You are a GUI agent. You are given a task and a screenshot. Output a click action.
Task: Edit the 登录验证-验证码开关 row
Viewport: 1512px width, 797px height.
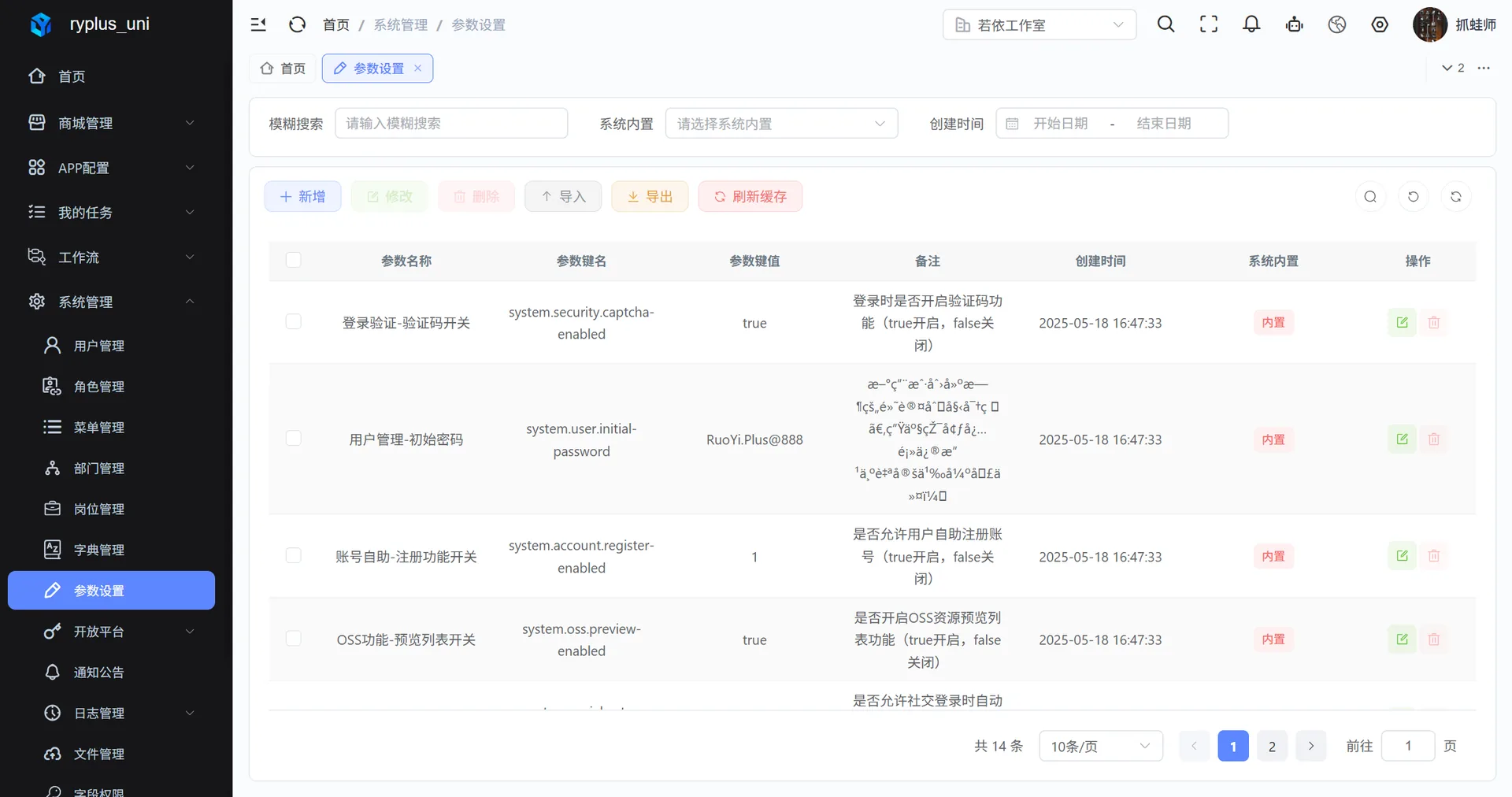click(x=1402, y=322)
